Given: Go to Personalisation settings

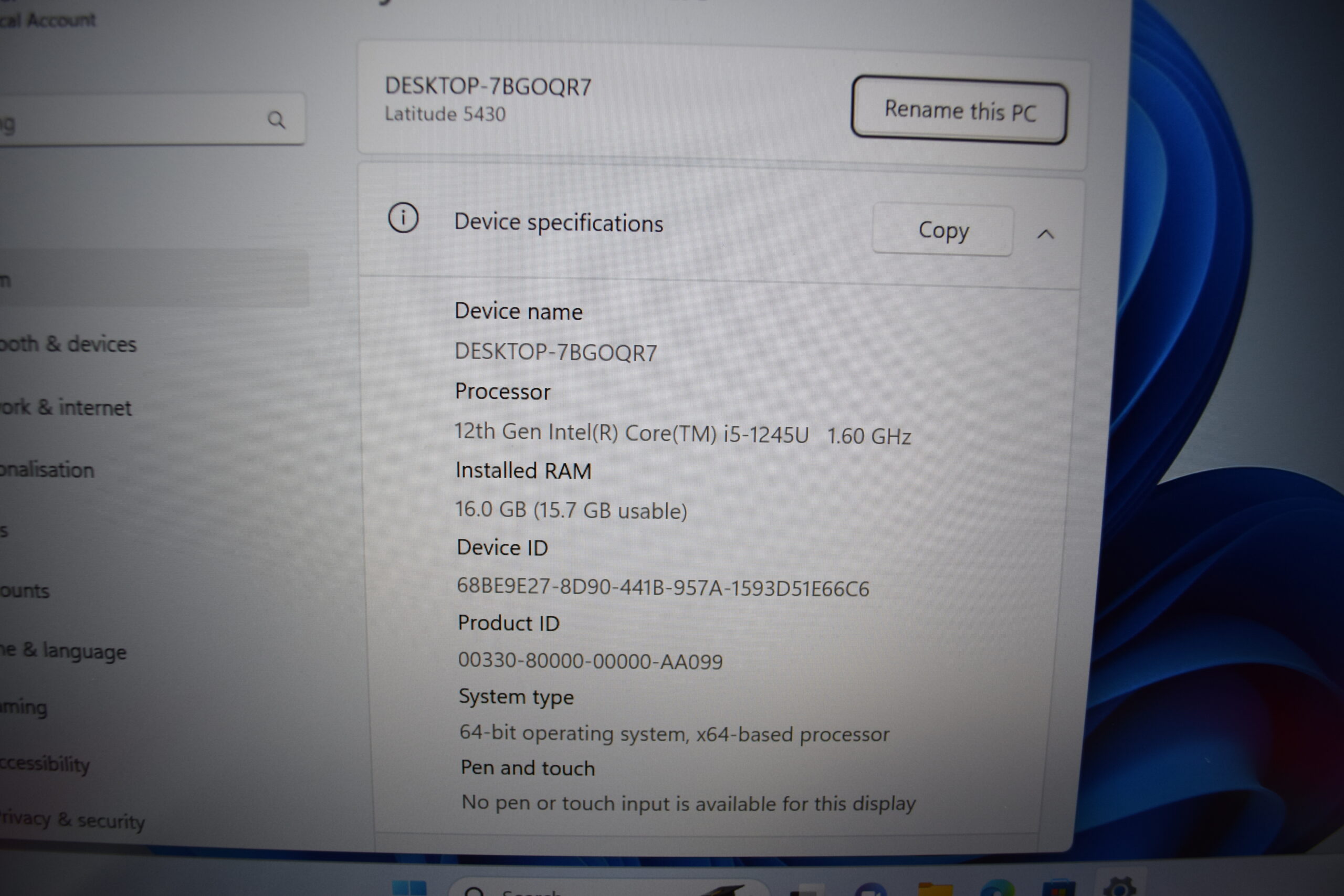Looking at the screenshot, I should pyautogui.click(x=47, y=470).
